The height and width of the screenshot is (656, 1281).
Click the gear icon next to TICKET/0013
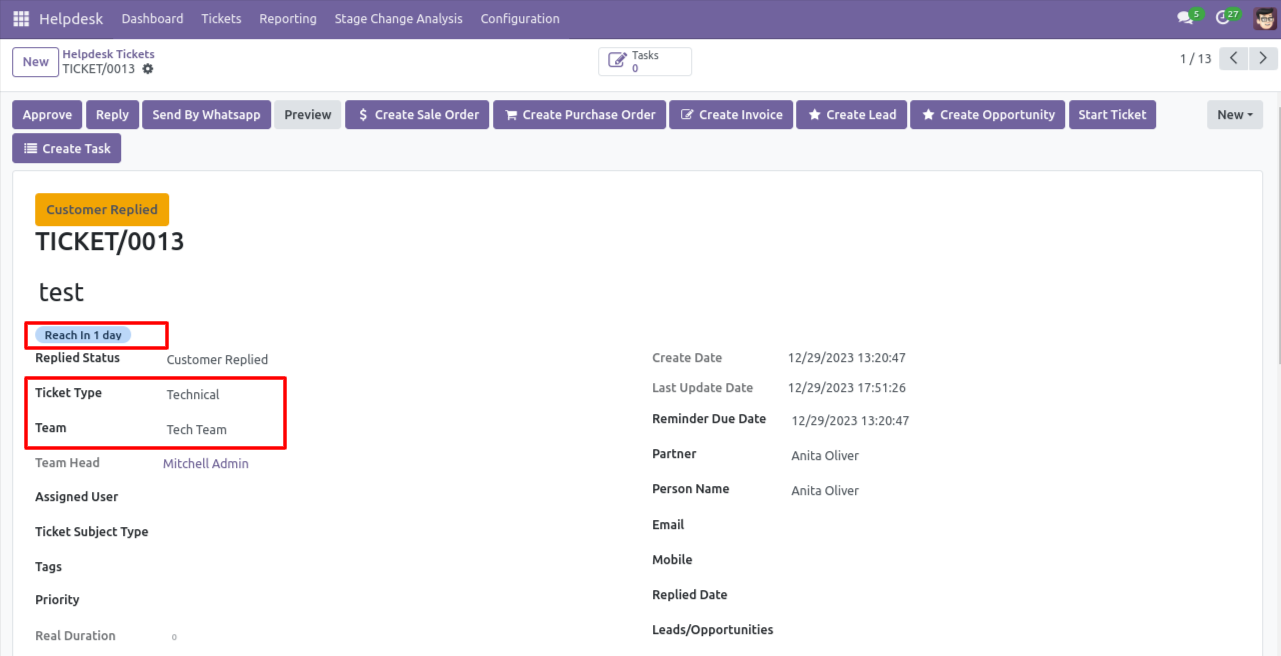point(148,69)
